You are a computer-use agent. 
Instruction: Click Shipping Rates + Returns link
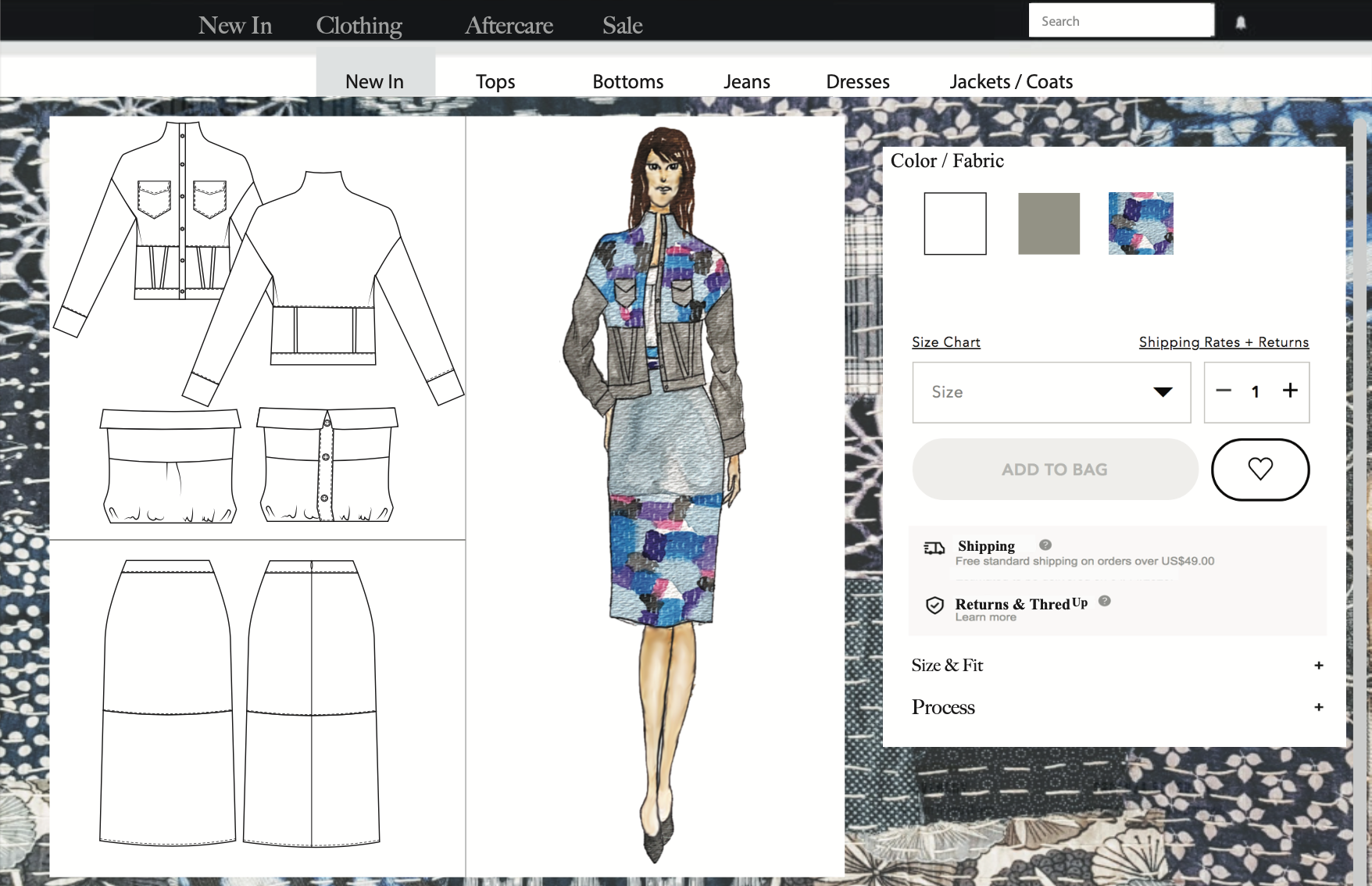pyautogui.click(x=1224, y=342)
